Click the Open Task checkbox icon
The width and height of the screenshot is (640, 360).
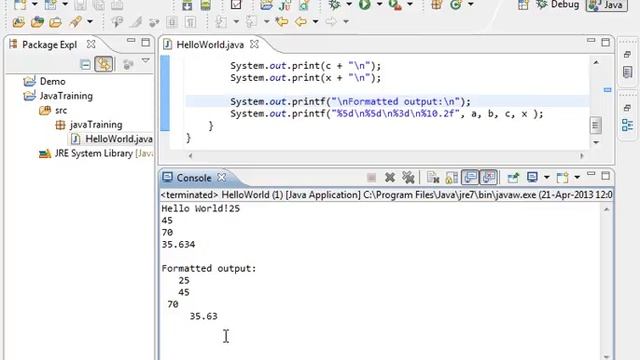(x=236, y=5)
